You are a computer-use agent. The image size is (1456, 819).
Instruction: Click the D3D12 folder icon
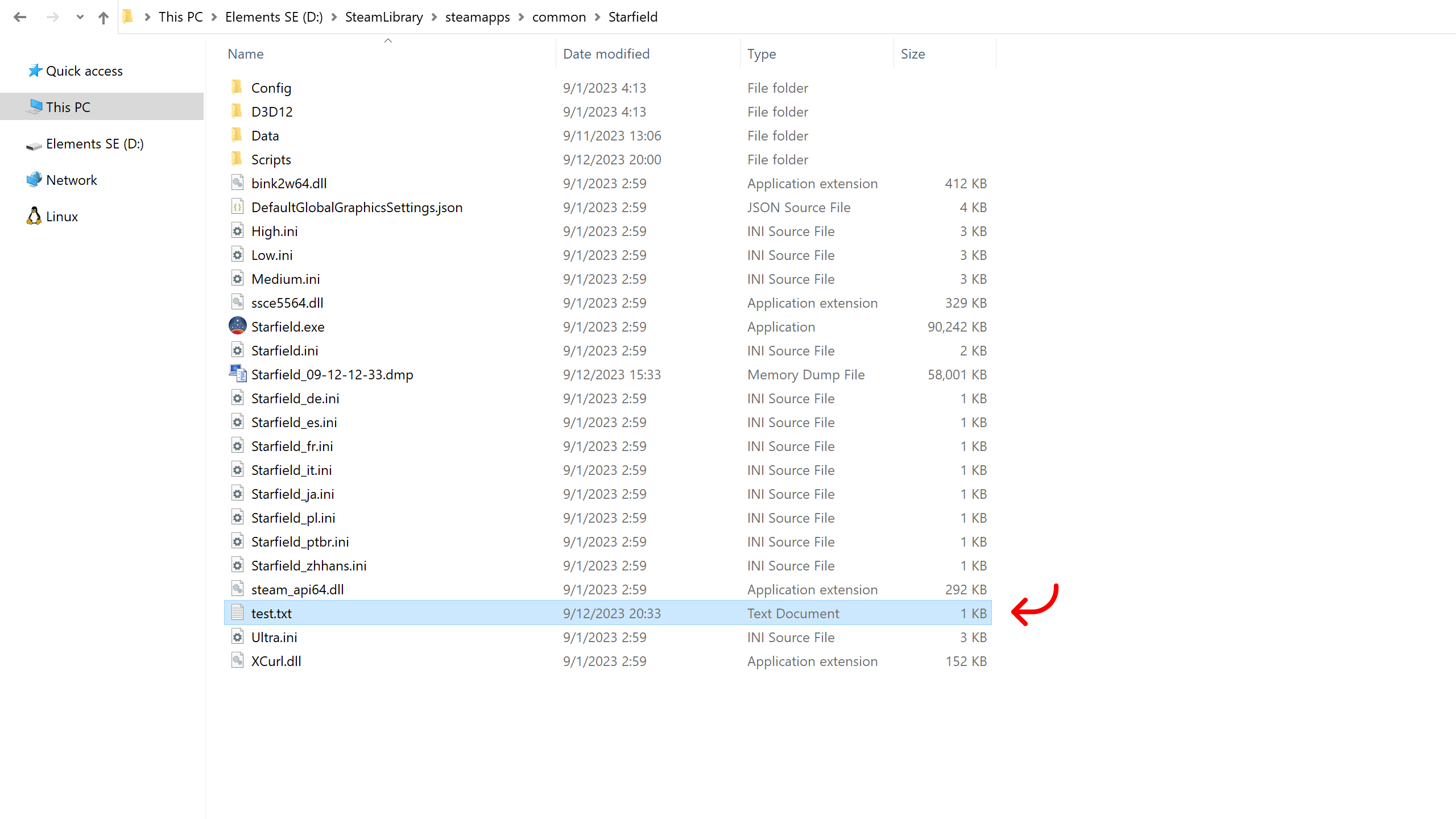tap(237, 111)
